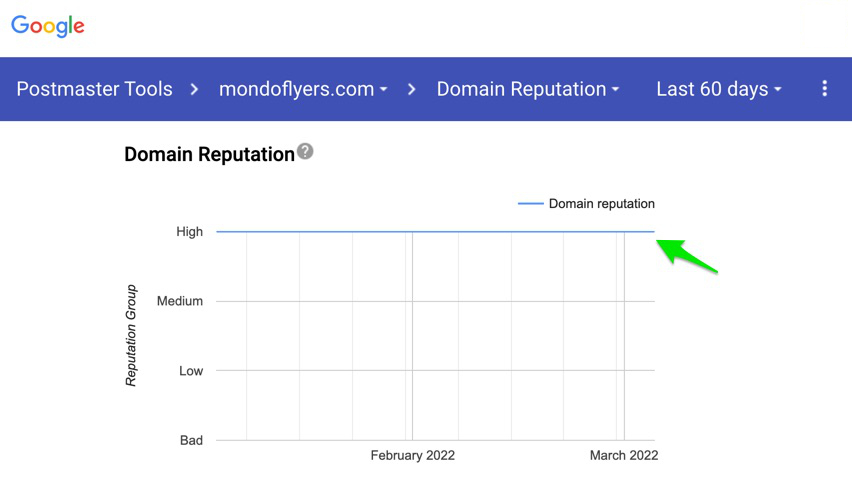Image resolution: width=852 pixels, height=479 pixels.
Task: Click the March 2022 axis label
Action: tap(624, 455)
